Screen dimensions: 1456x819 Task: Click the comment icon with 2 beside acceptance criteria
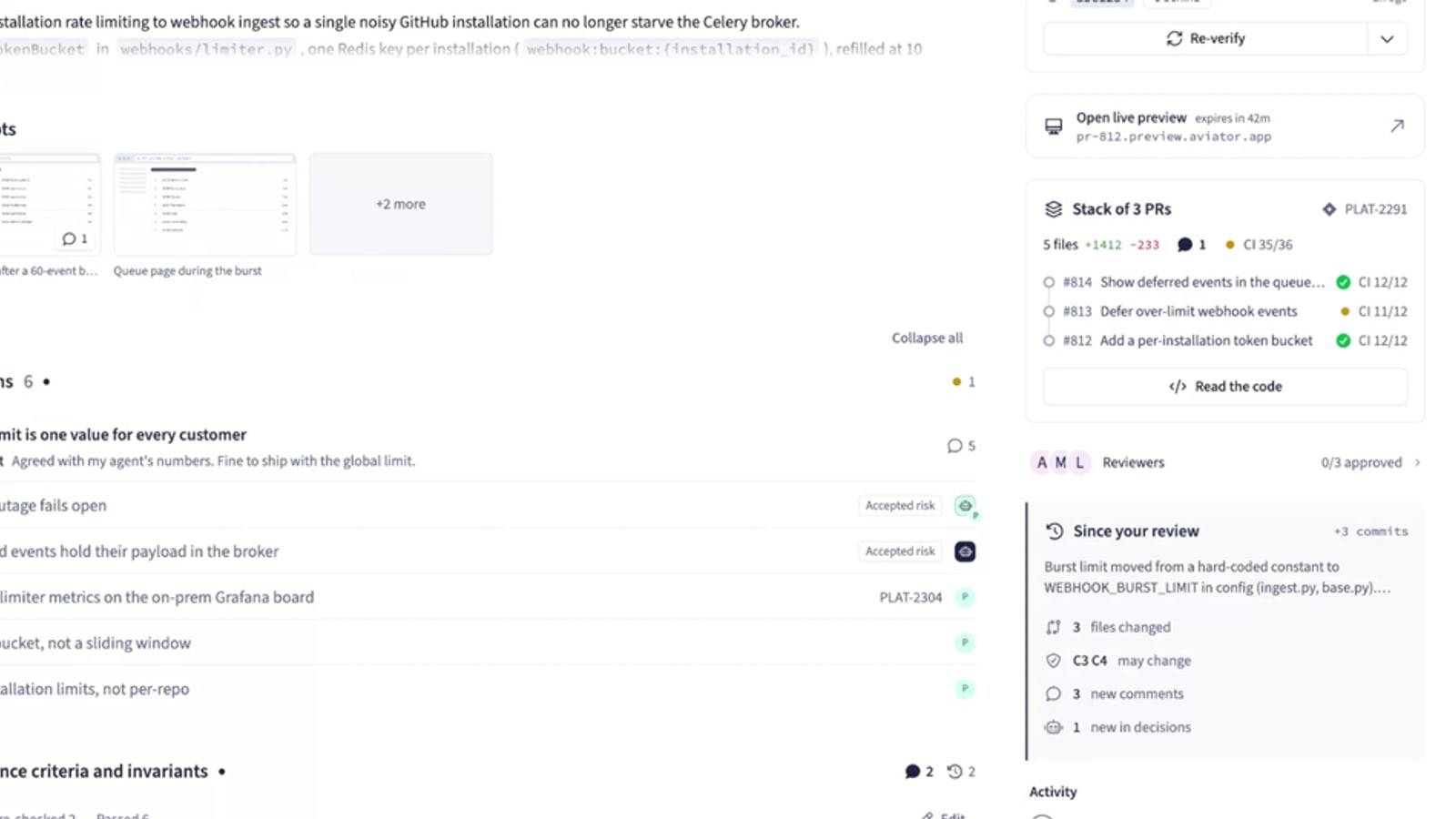[x=913, y=772]
